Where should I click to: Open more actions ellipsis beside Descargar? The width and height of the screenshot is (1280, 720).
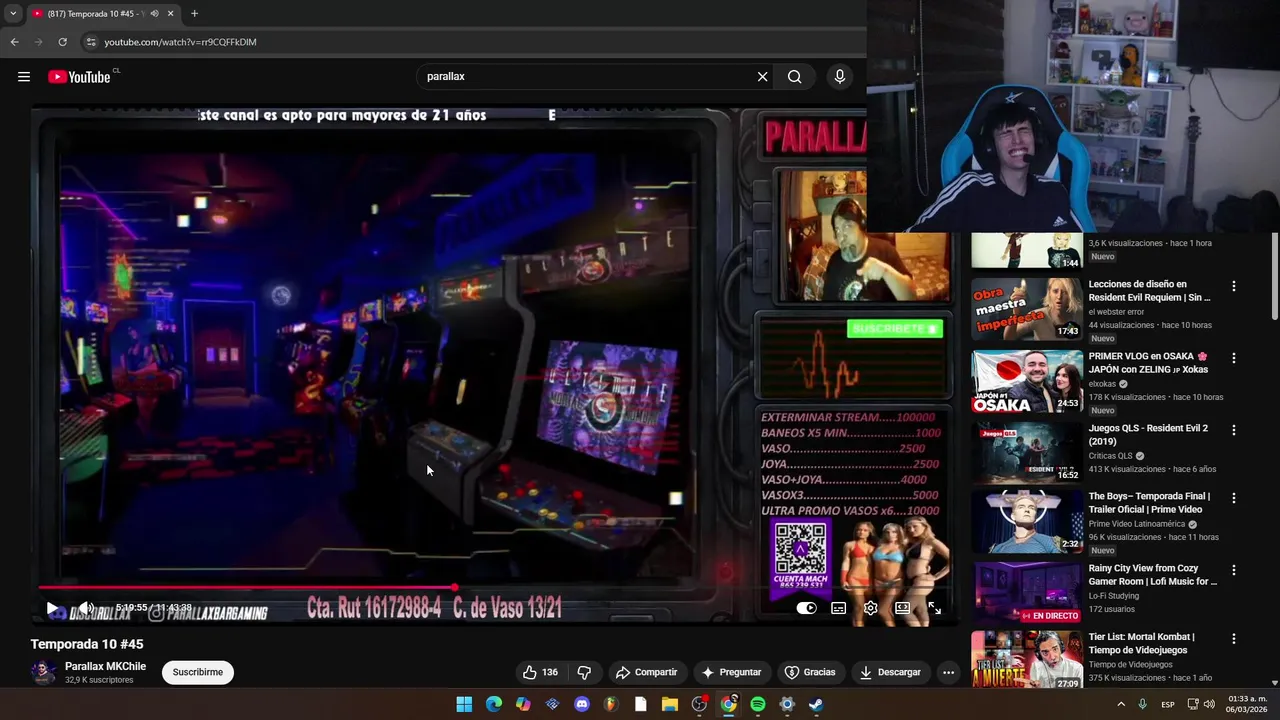[x=948, y=672]
